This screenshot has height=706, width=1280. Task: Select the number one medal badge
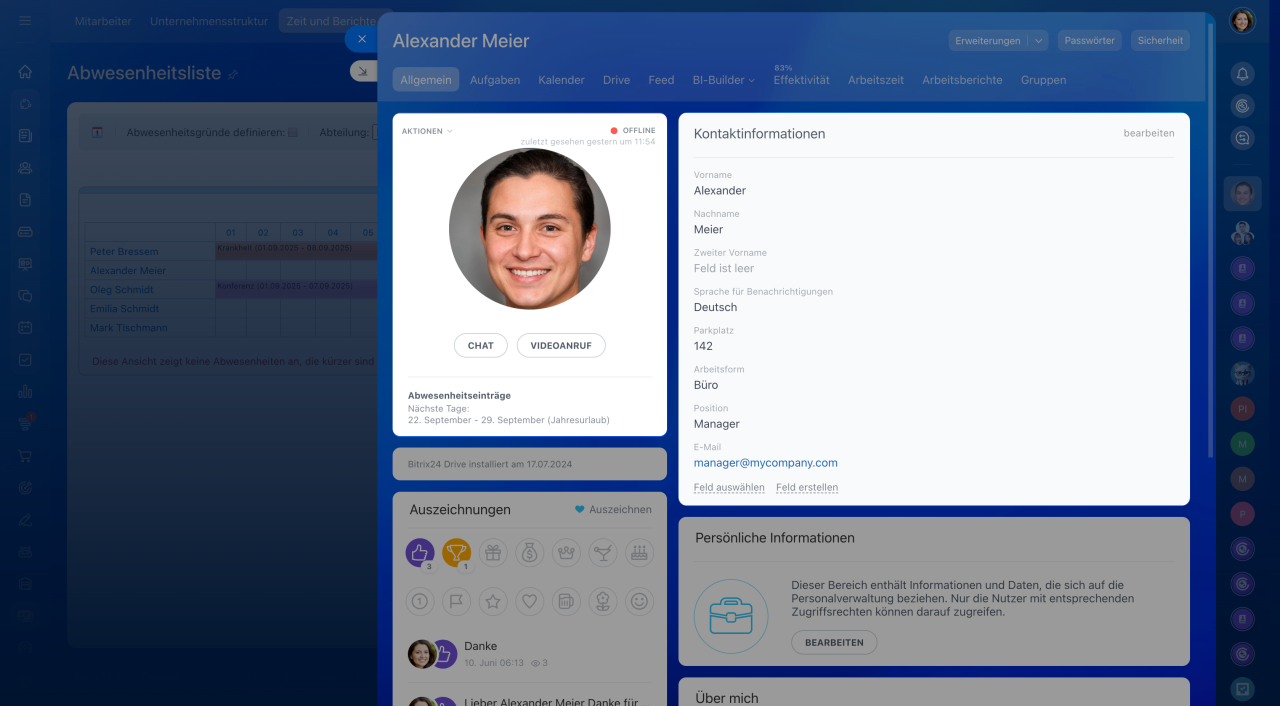point(420,601)
